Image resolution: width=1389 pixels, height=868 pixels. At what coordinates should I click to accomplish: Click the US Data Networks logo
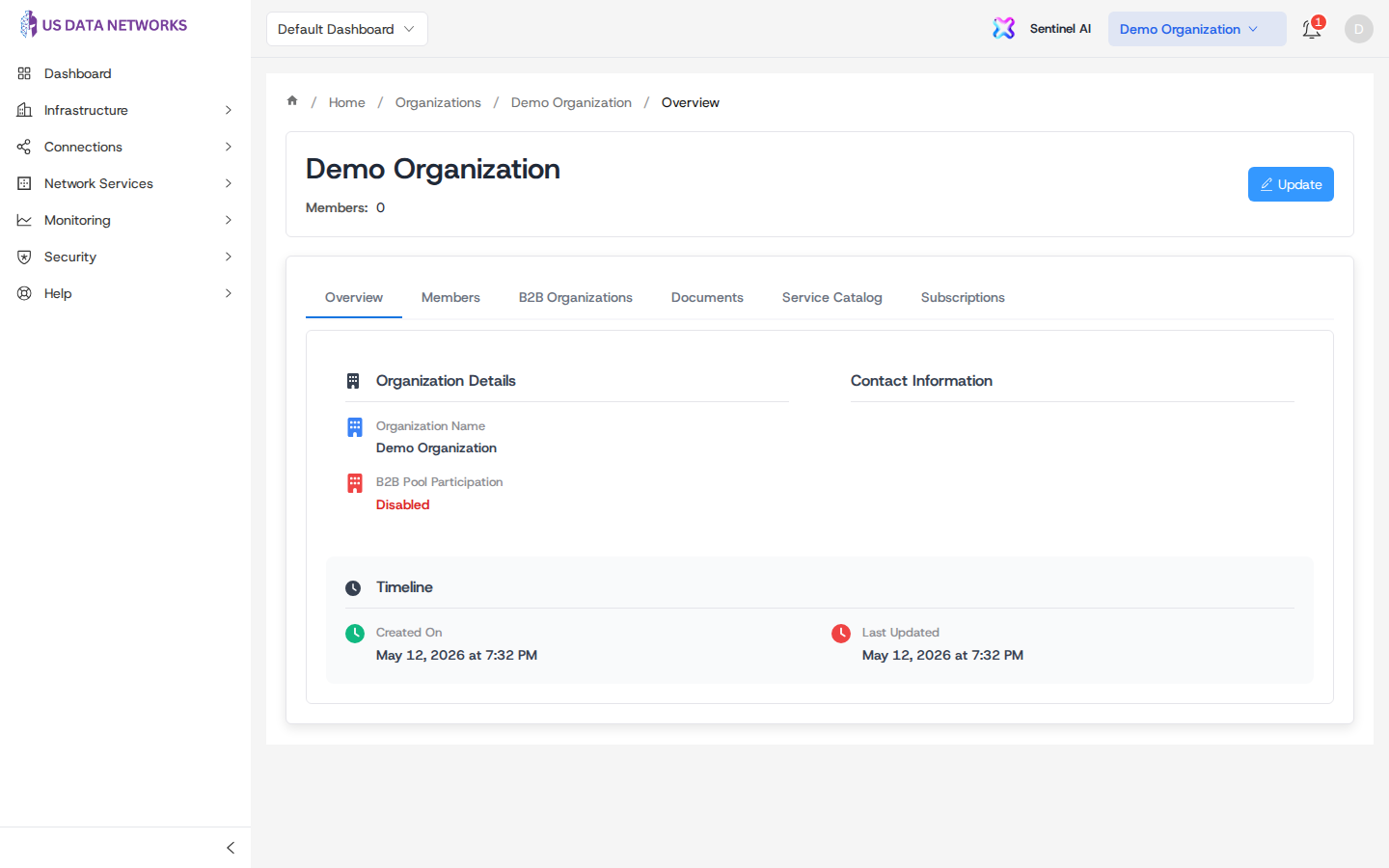[103, 25]
